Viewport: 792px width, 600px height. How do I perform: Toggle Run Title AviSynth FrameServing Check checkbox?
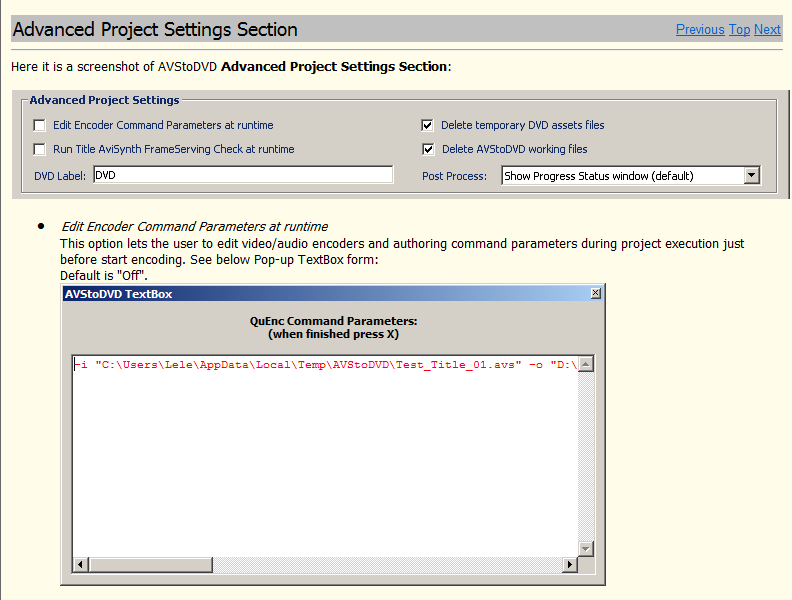(39, 149)
